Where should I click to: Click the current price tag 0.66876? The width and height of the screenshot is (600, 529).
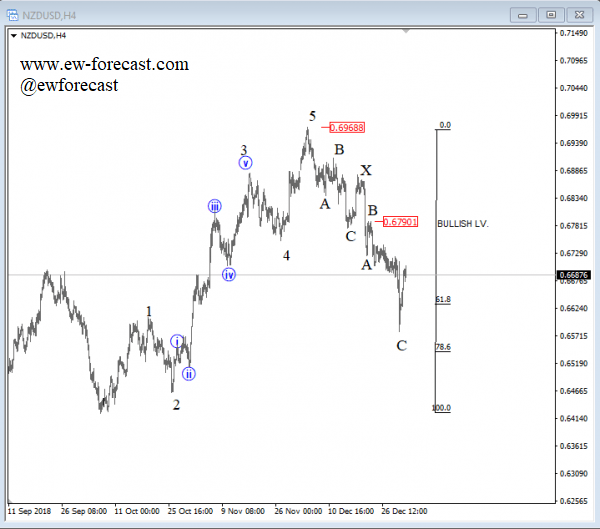click(x=573, y=275)
